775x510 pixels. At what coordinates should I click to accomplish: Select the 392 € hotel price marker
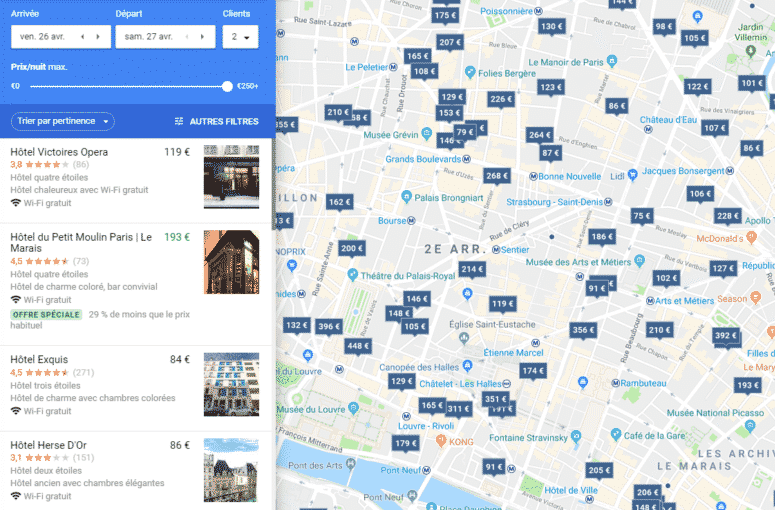tap(726, 336)
